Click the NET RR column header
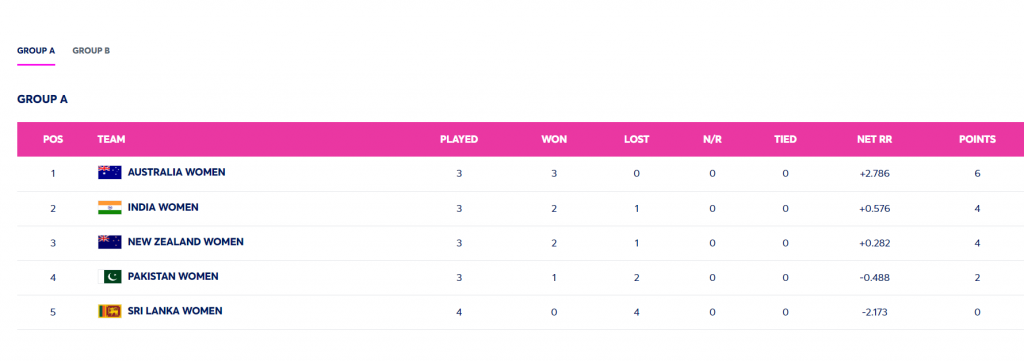Screen dimensions: 1024x361 click(x=875, y=140)
